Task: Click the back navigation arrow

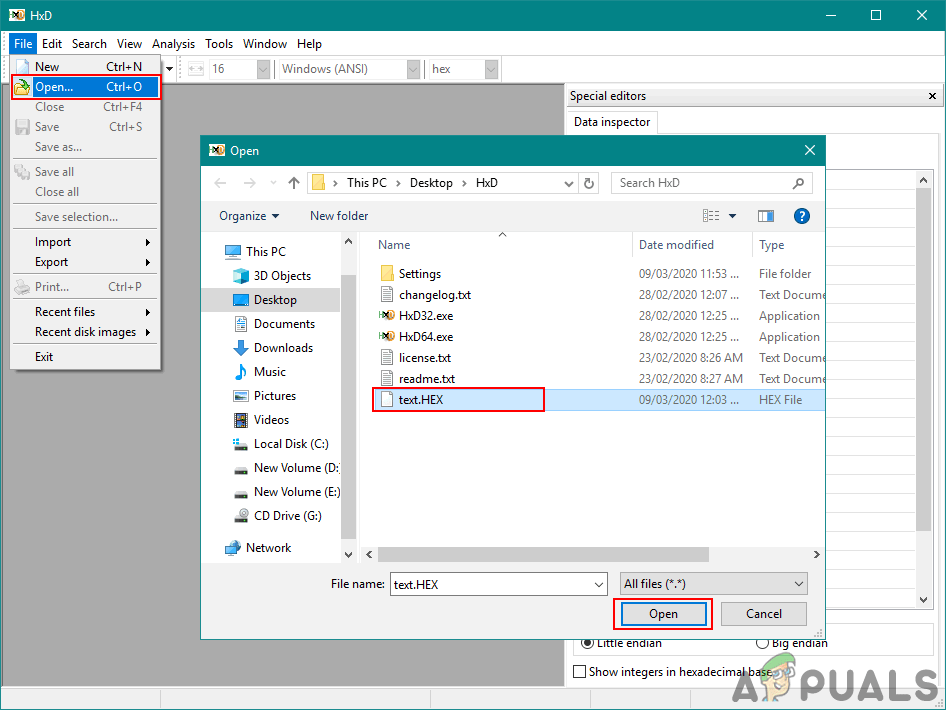Action: pos(220,182)
